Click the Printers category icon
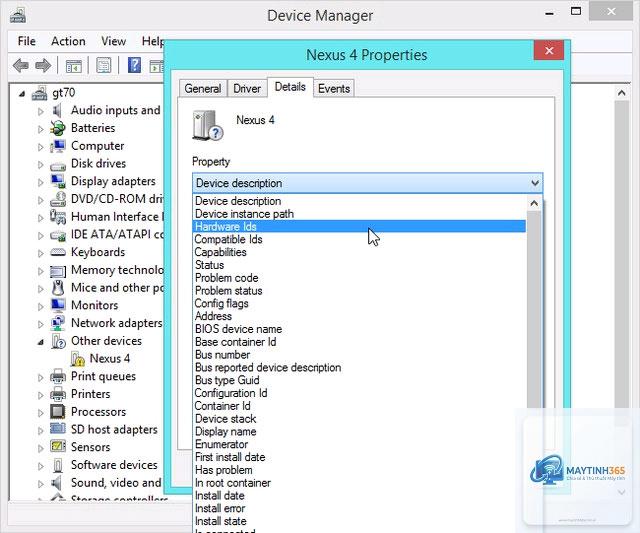 pos(58,394)
